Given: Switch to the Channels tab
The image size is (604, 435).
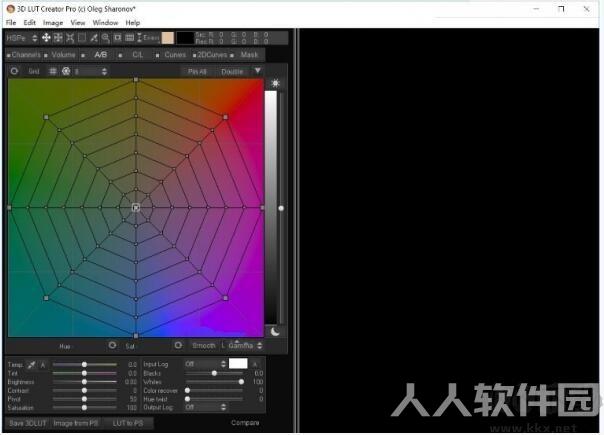Looking at the screenshot, I should pyautogui.click(x=26, y=55).
